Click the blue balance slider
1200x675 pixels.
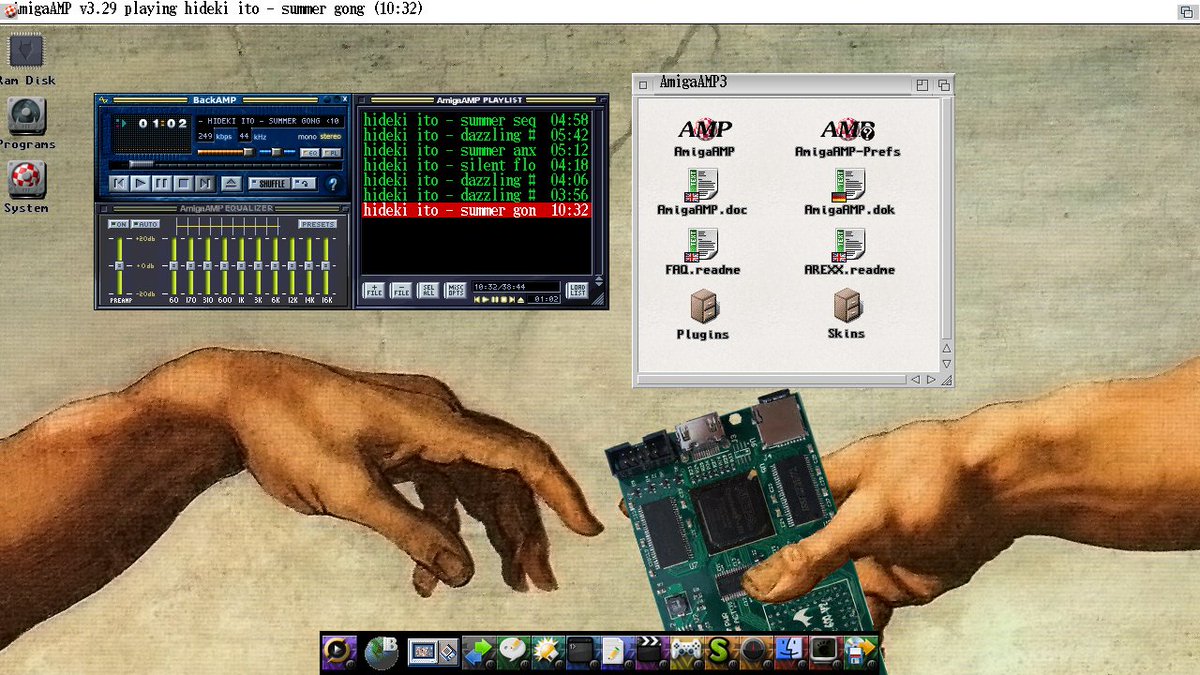click(x=277, y=152)
